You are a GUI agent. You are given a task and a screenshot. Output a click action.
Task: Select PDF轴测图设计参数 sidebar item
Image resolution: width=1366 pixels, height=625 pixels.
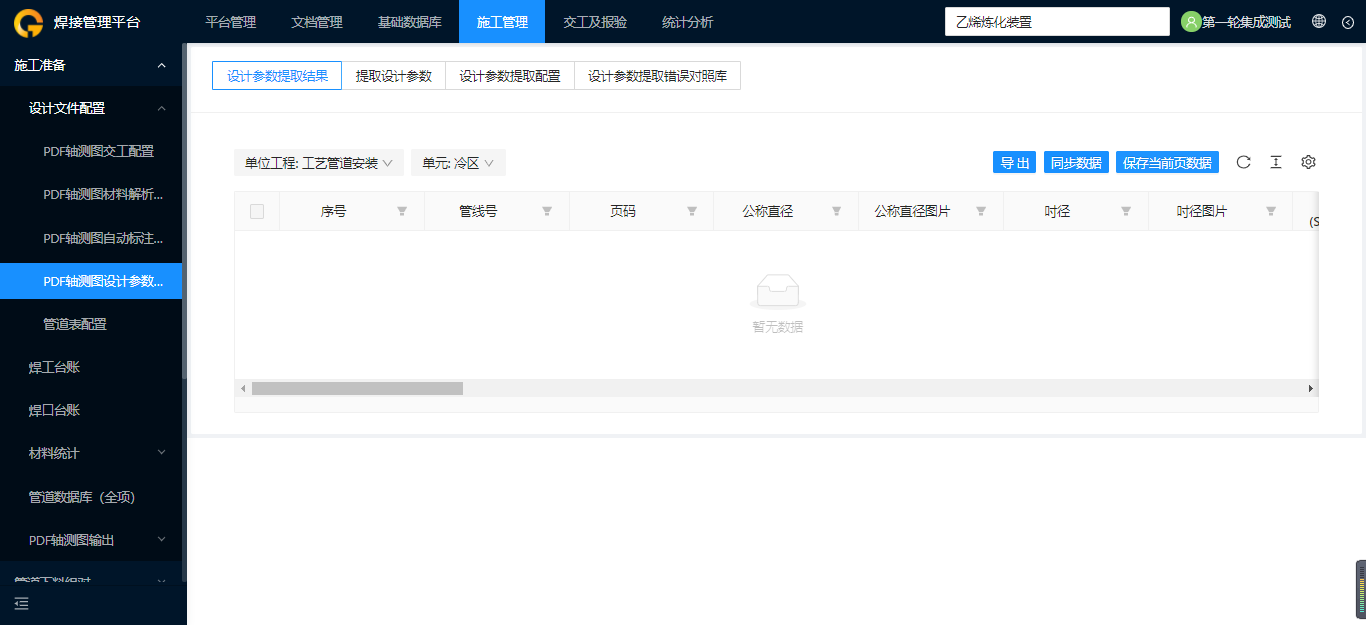click(91, 281)
